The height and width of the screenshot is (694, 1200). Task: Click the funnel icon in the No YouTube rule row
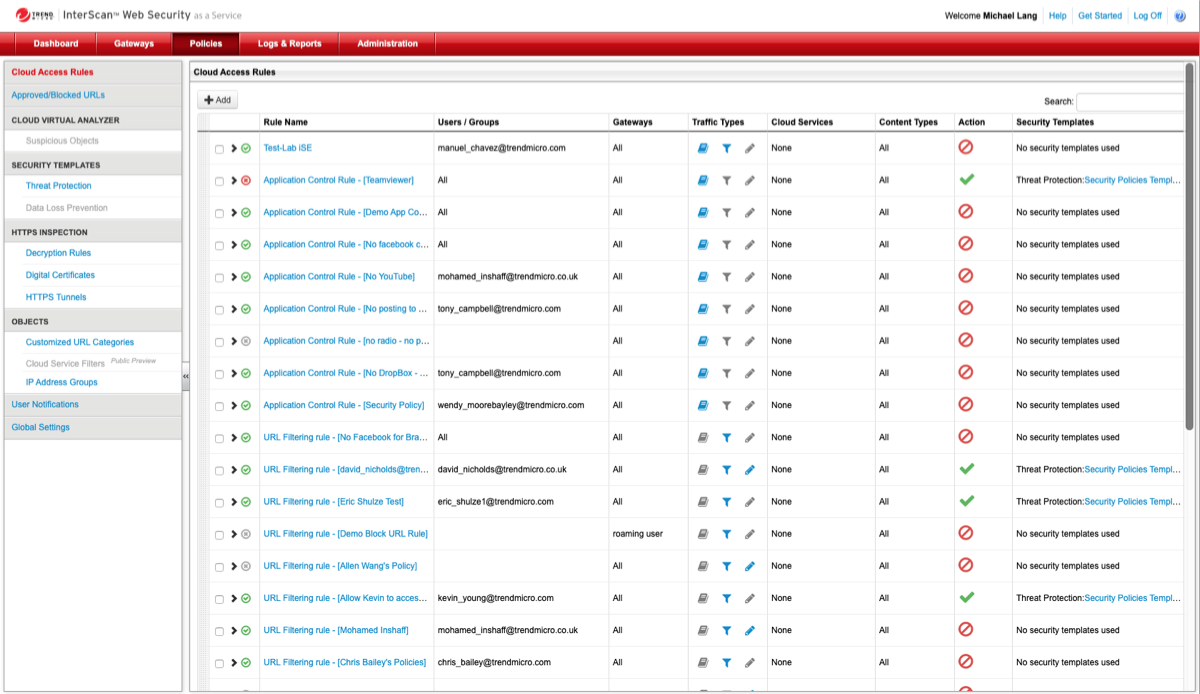point(727,277)
